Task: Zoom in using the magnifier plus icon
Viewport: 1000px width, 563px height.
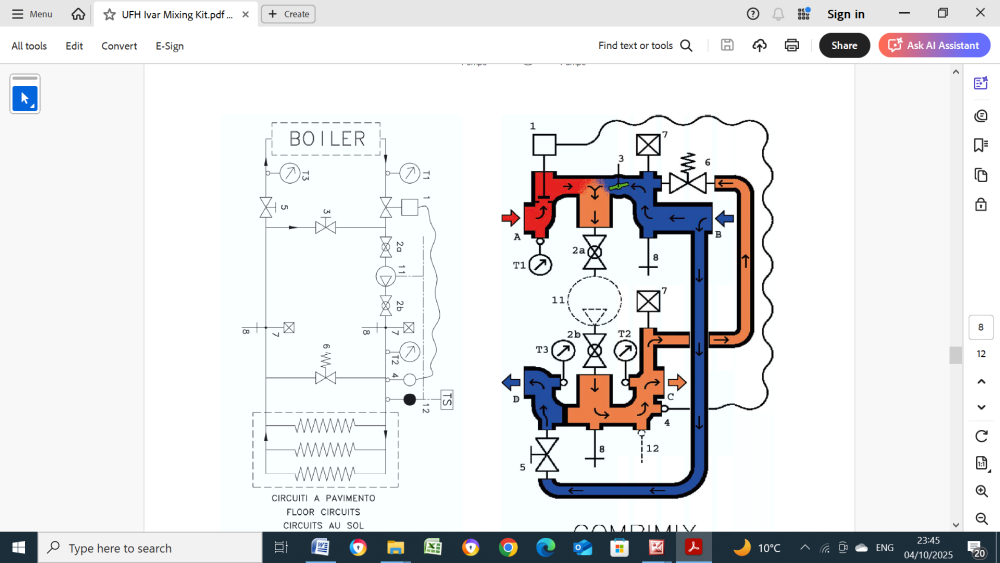Action: pyautogui.click(x=981, y=491)
